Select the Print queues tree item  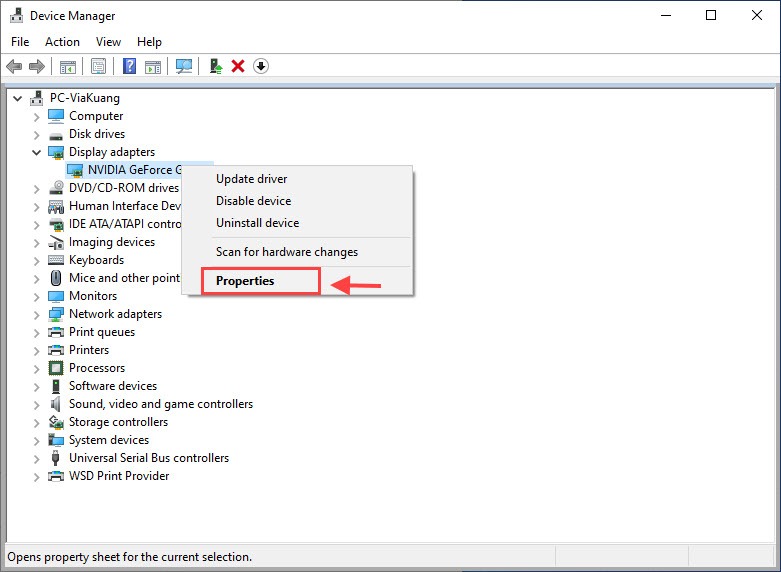102,332
